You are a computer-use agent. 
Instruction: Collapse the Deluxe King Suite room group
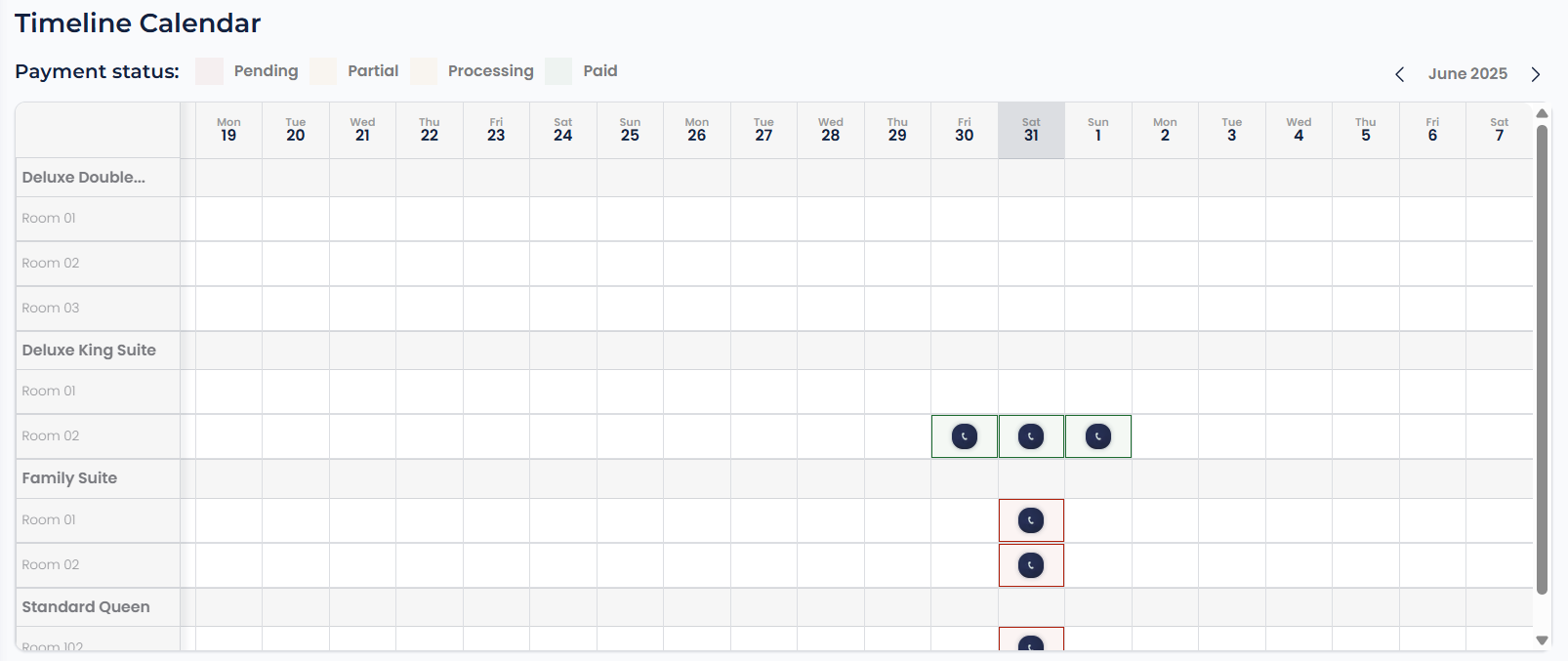click(89, 351)
